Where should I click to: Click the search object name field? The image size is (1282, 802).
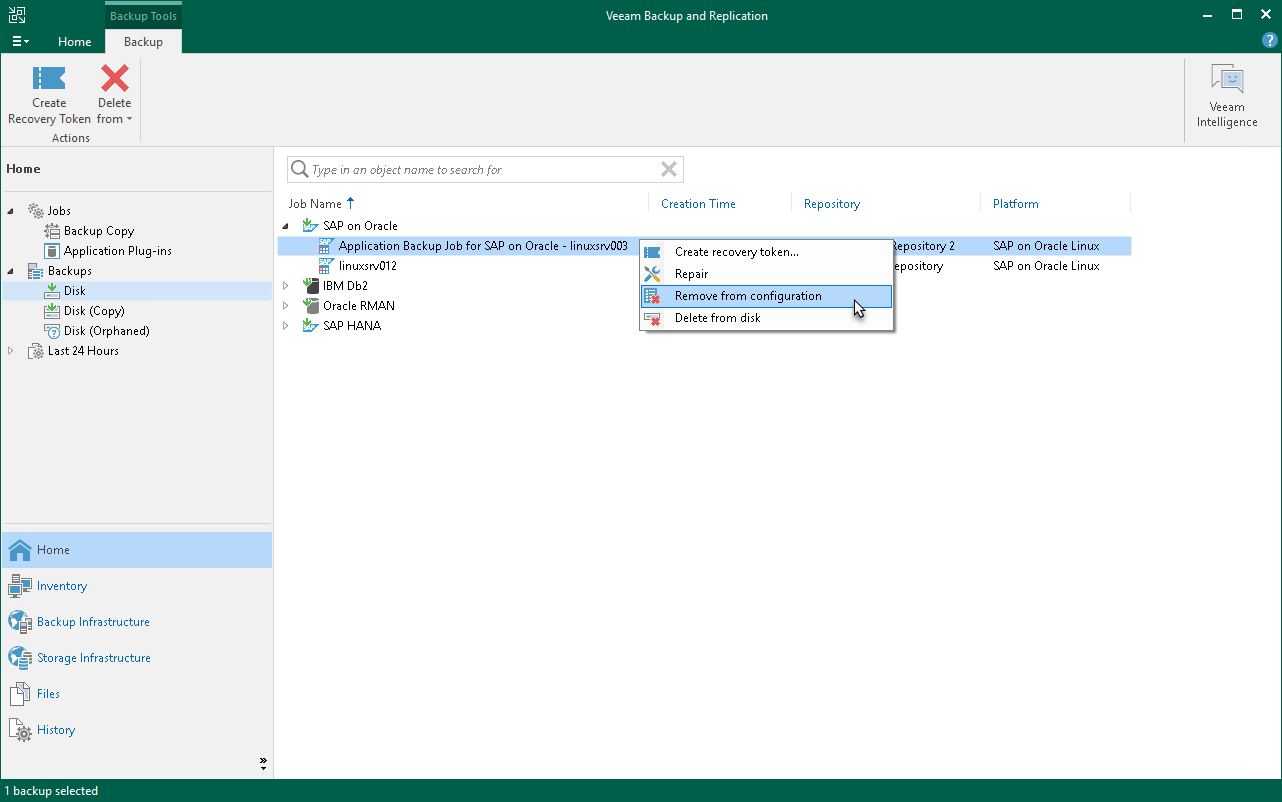coord(483,170)
